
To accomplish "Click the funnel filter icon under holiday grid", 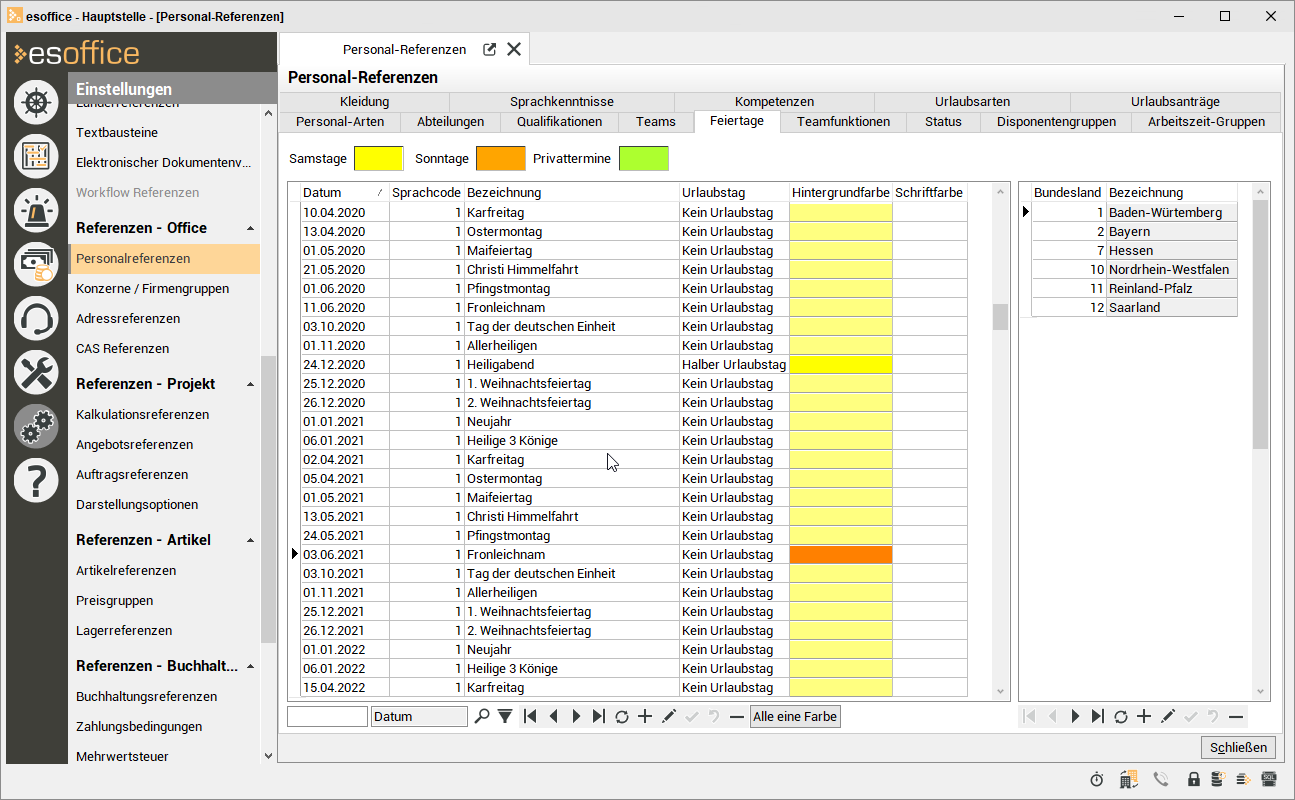I will [x=505, y=716].
